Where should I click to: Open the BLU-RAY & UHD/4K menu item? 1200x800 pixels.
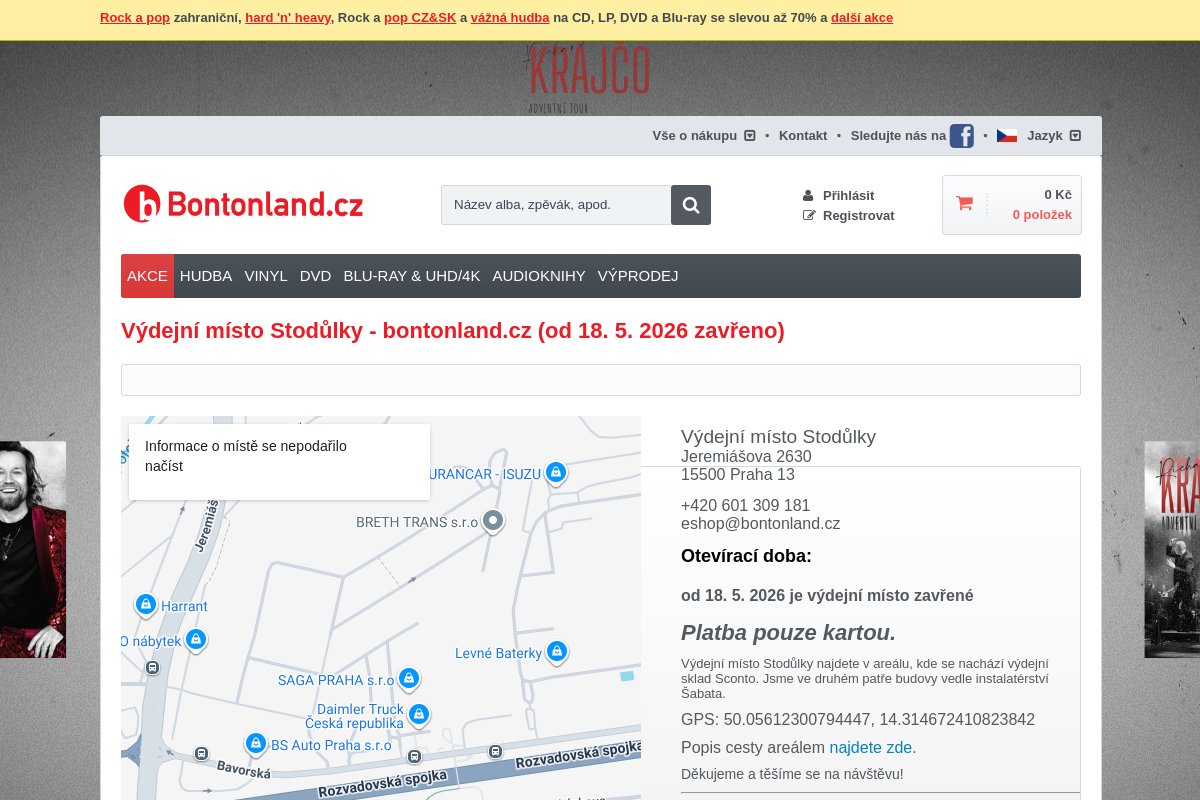pyautogui.click(x=412, y=276)
